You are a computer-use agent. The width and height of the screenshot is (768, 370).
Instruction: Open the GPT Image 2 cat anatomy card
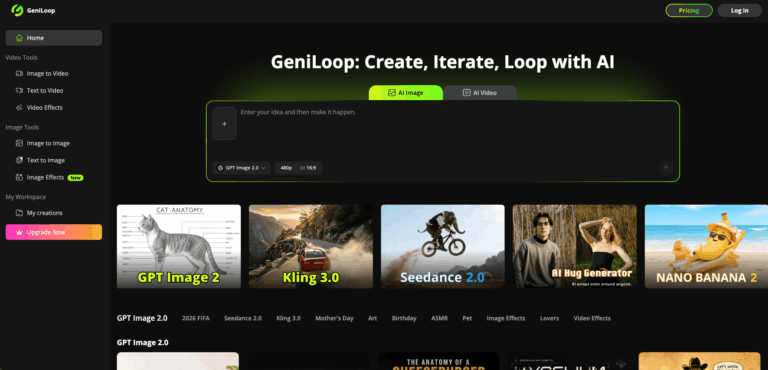pyautogui.click(x=179, y=247)
